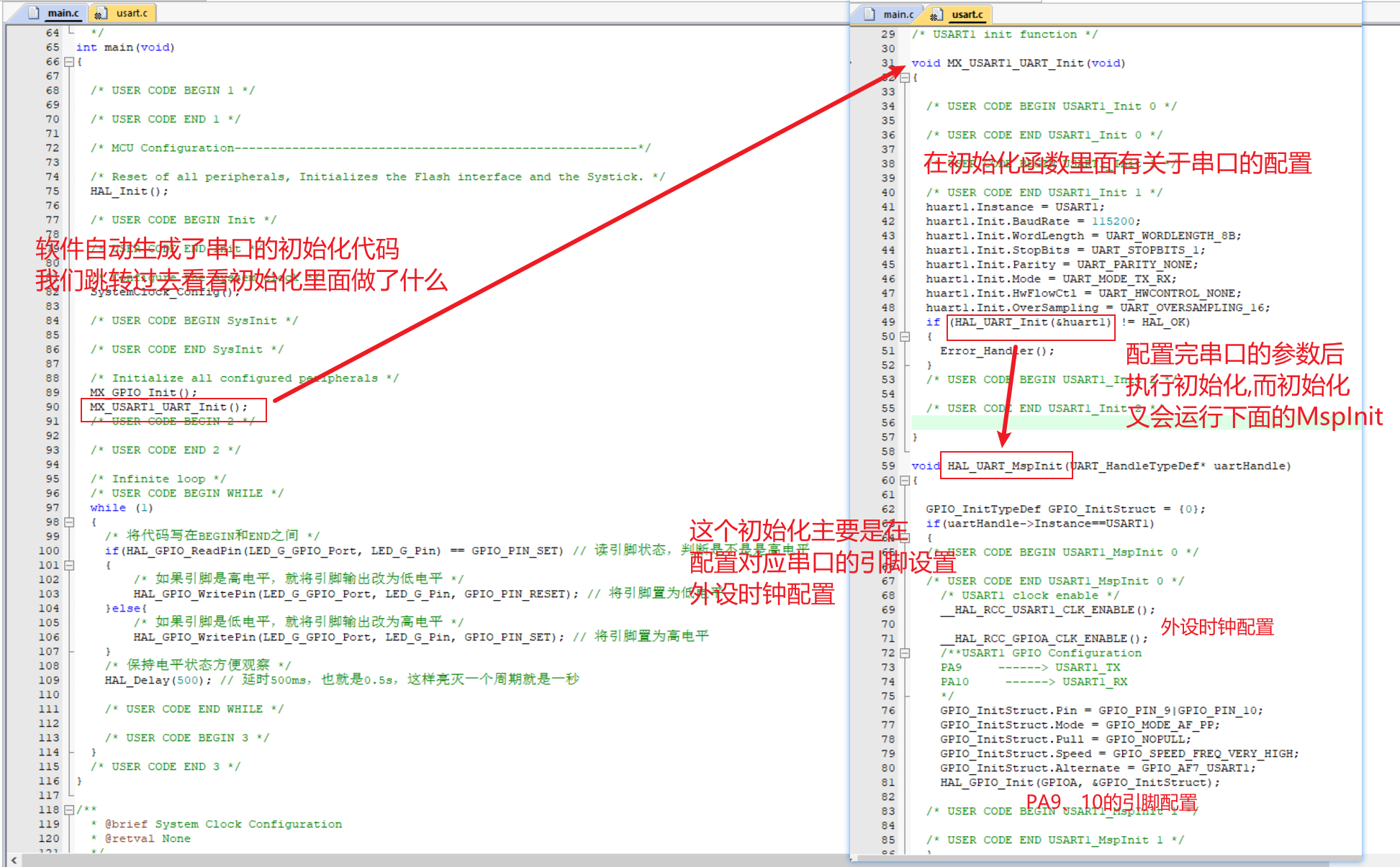1400x867 pixels.
Task: Click the 115200 baud rate value
Action: coord(1112,222)
